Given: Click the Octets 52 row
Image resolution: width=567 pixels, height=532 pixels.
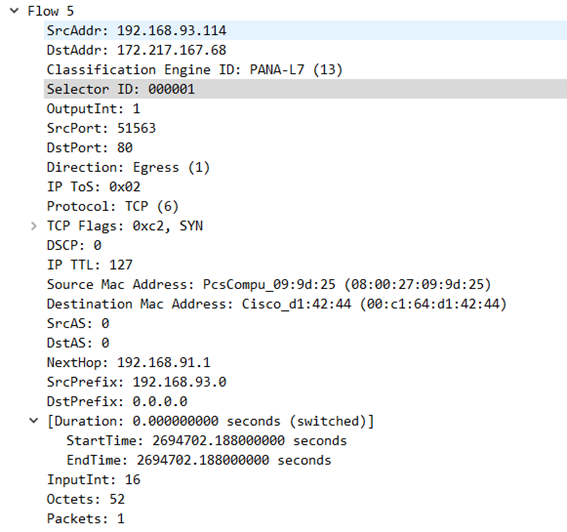Looking at the screenshot, I should [x=305, y=499].
